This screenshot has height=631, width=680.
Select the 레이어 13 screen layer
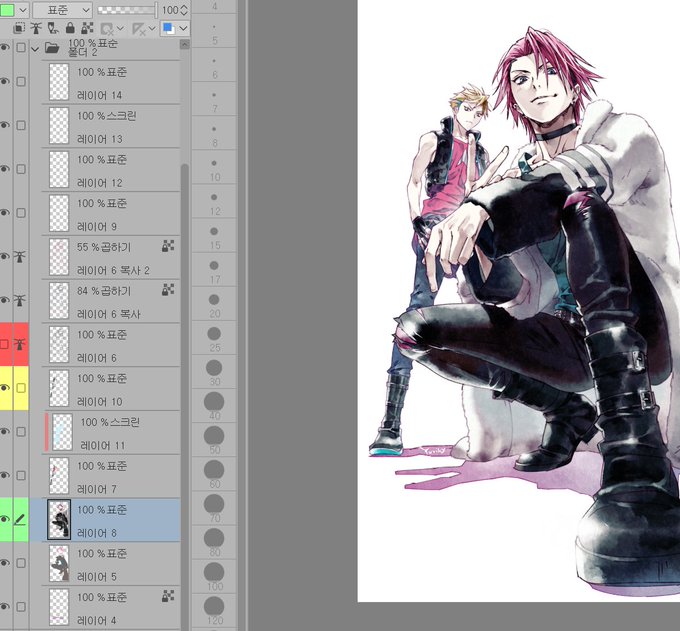(x=111, y=126)
